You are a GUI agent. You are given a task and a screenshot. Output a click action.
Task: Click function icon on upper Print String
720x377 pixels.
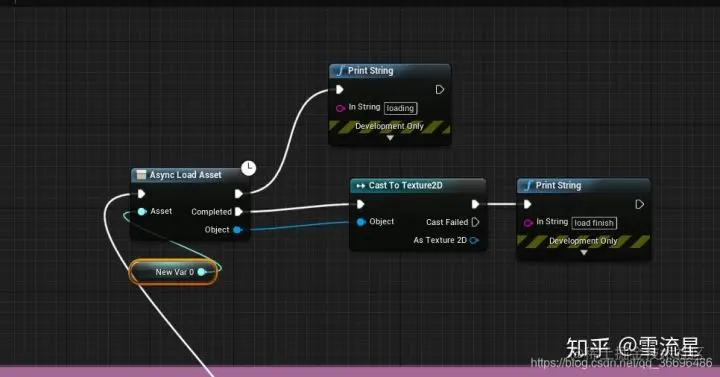click(340, 71)
